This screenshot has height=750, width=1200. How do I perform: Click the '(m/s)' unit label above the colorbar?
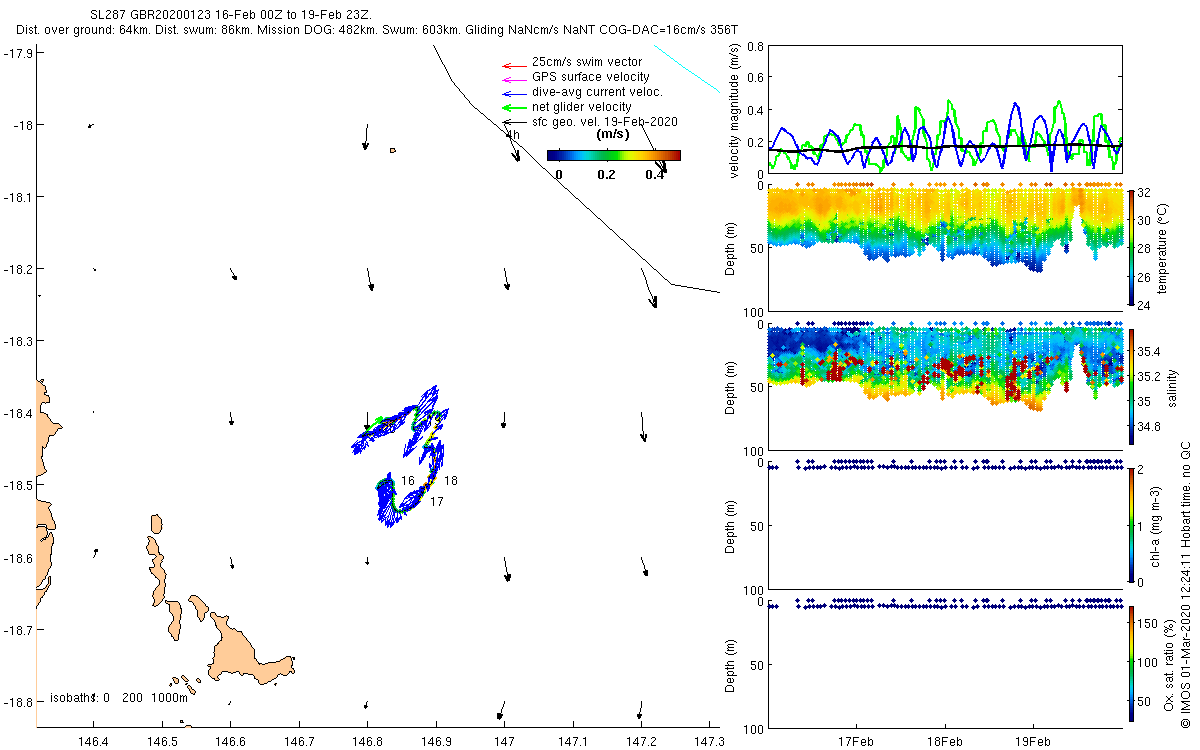(x=611, y=134)
